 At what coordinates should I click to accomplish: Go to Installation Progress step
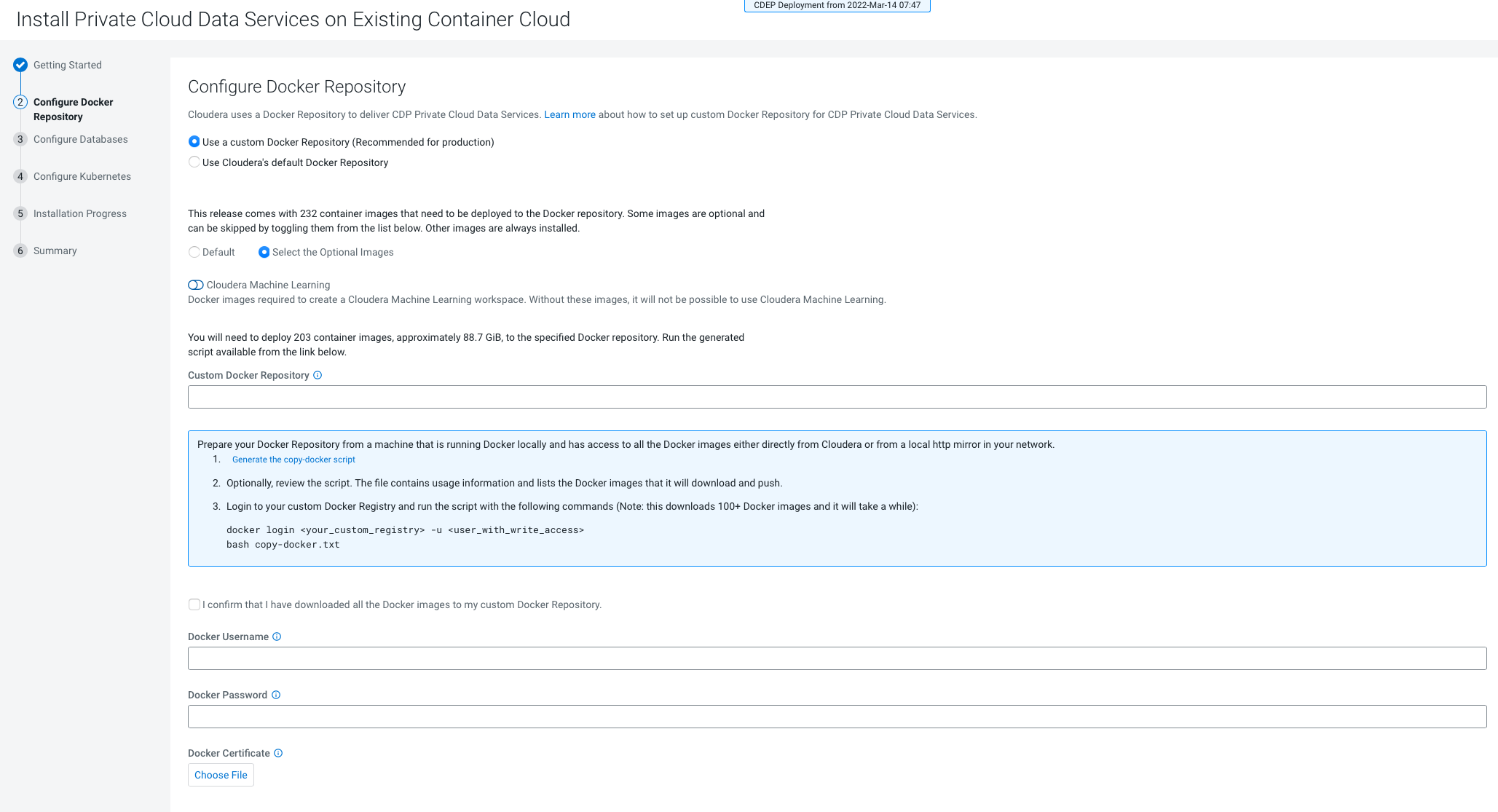pos(79,213)
